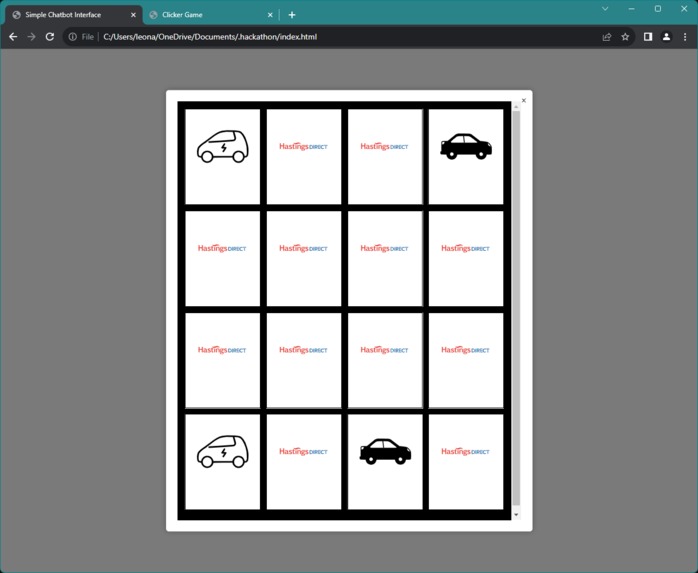Reload the current page

point(50,37)
